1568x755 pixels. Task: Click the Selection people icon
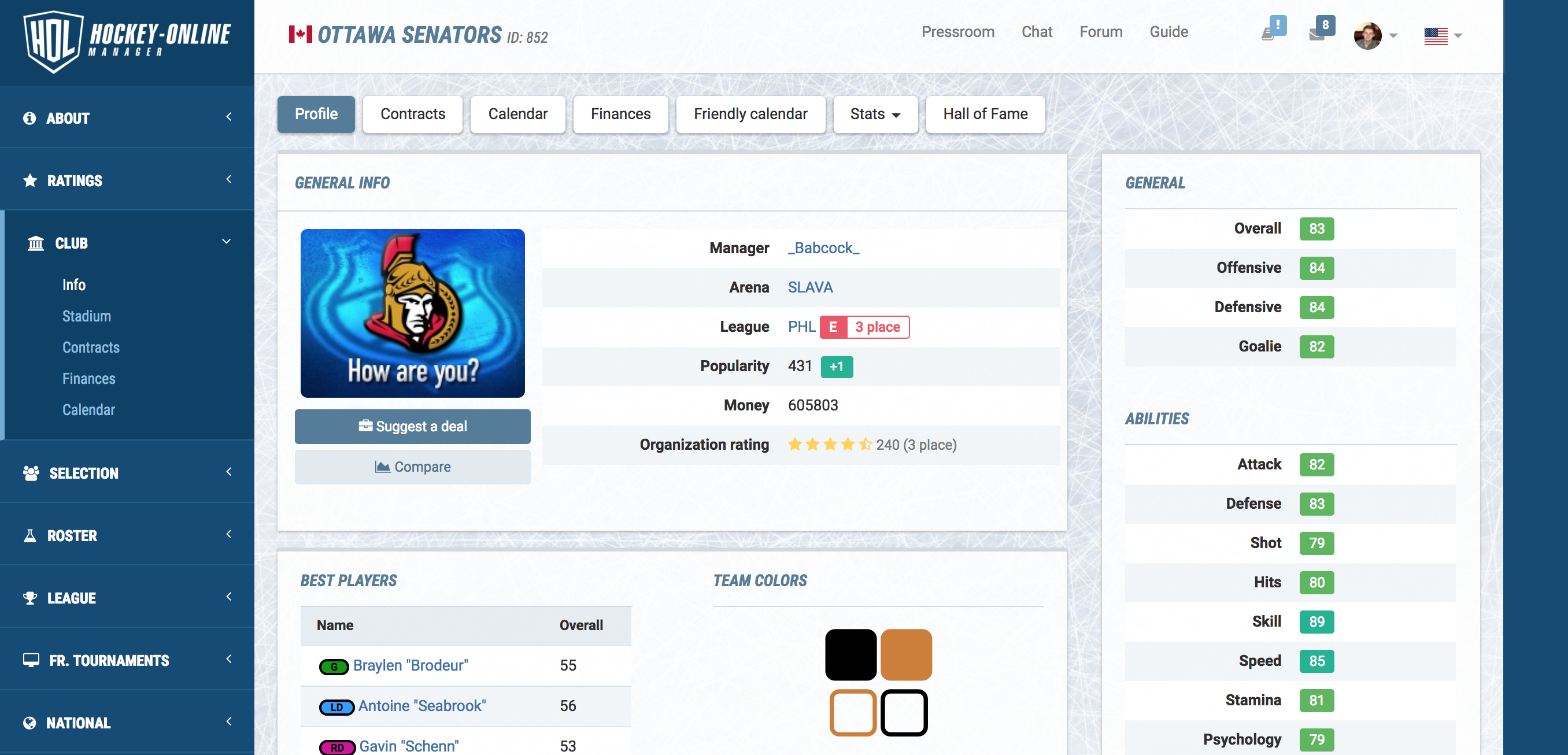[x=31, y=473]
